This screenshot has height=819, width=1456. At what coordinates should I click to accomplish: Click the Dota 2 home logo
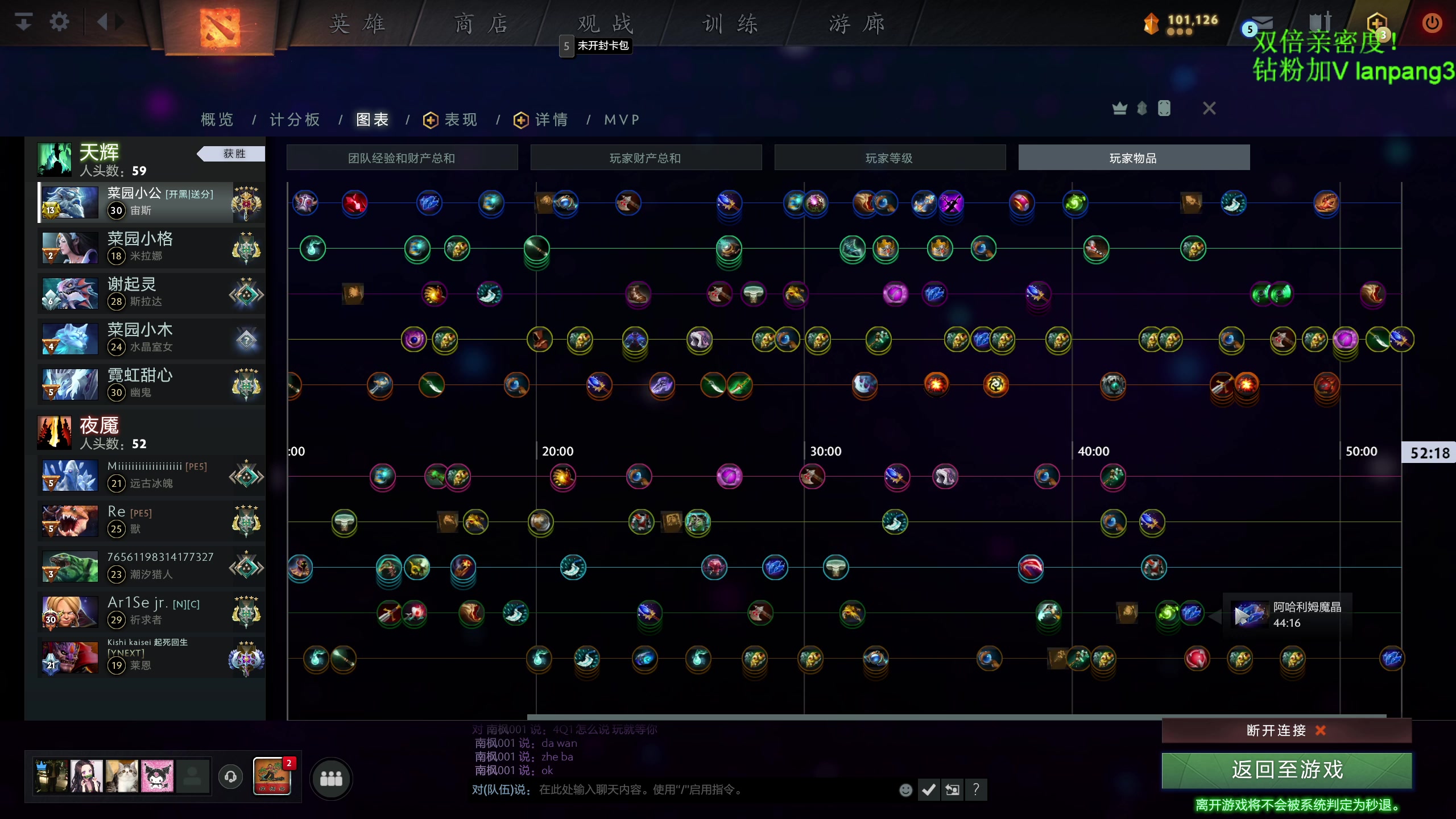220,27
